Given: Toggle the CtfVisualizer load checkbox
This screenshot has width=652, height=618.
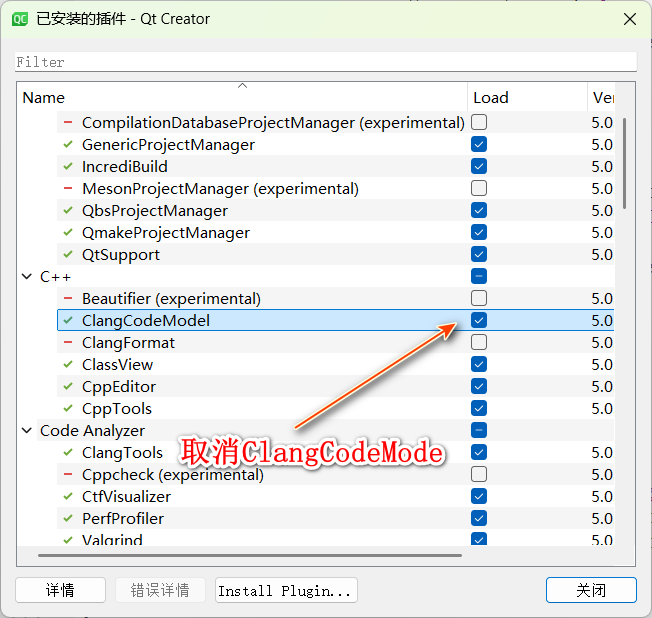Looking at the screenshot, I should 479,496.
